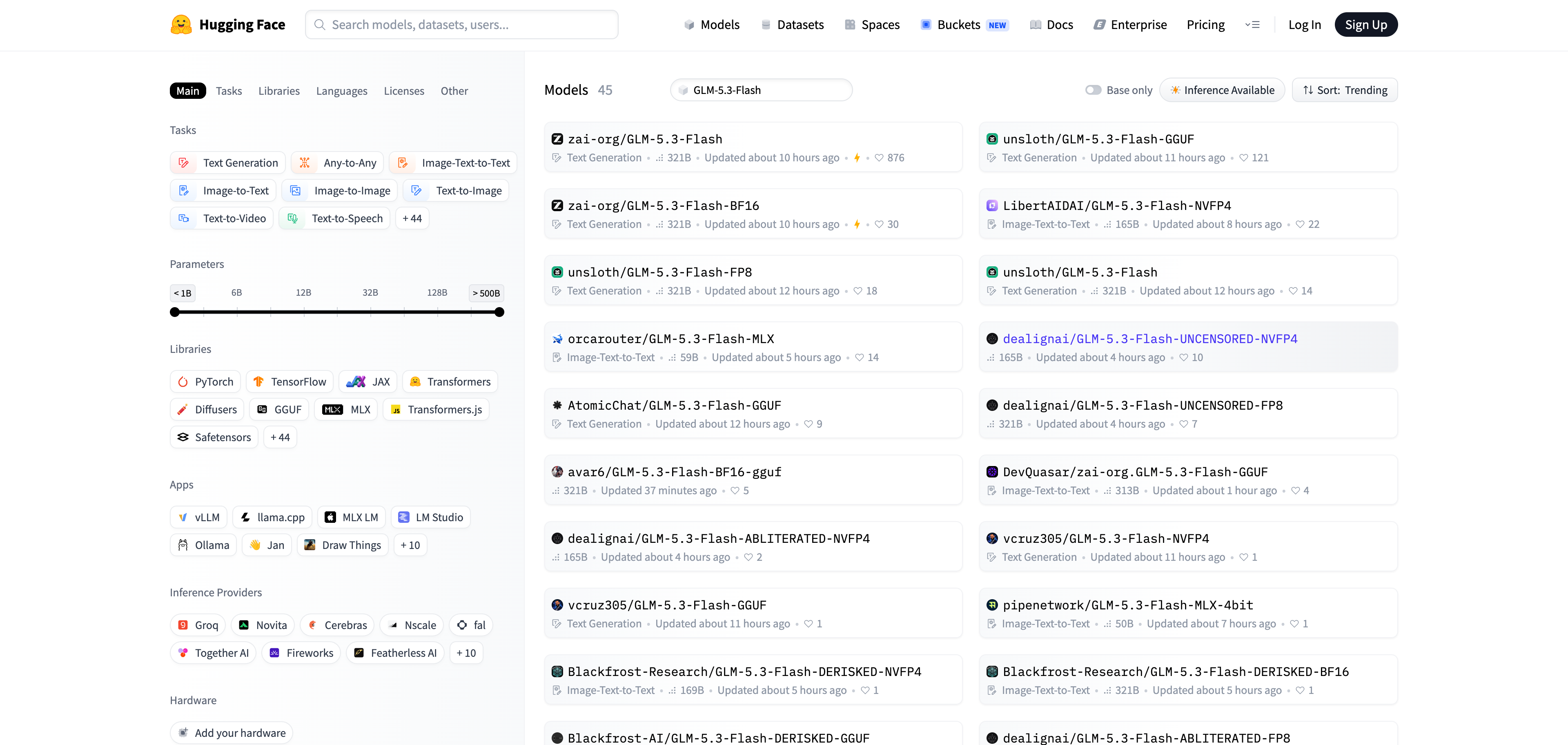Filter by Groq inference provider

(x=198, y=625)
